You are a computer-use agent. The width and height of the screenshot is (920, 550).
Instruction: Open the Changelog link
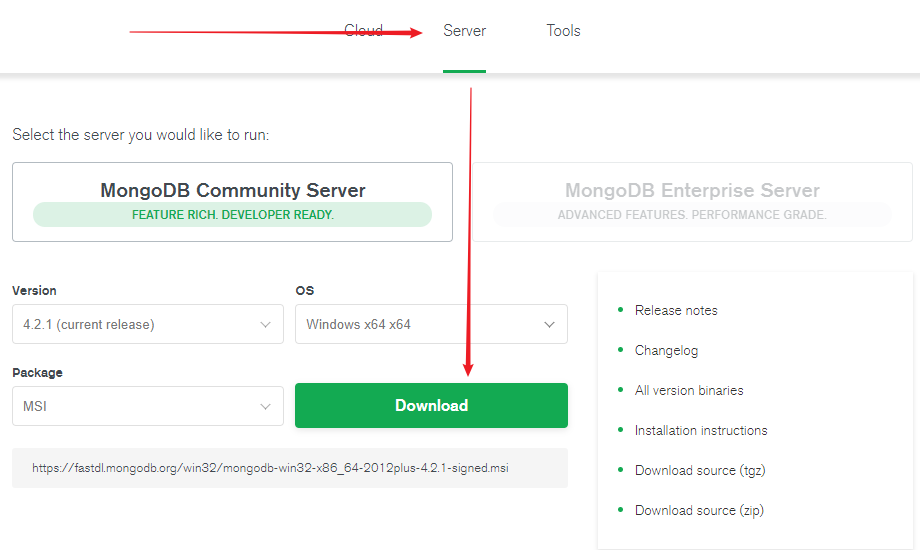click(x=667, y=350)
